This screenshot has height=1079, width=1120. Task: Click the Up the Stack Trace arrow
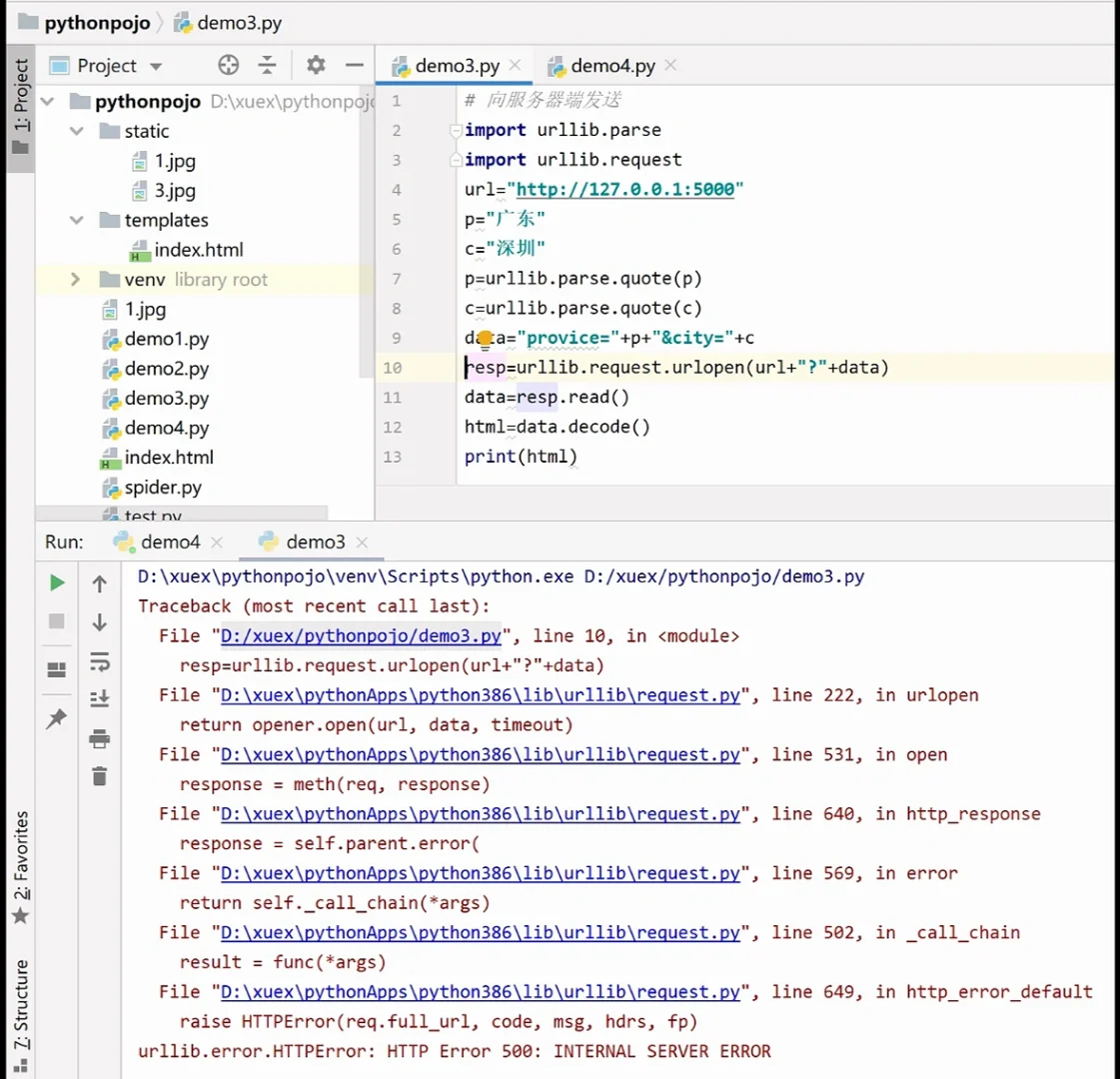(x=99, y=584)
